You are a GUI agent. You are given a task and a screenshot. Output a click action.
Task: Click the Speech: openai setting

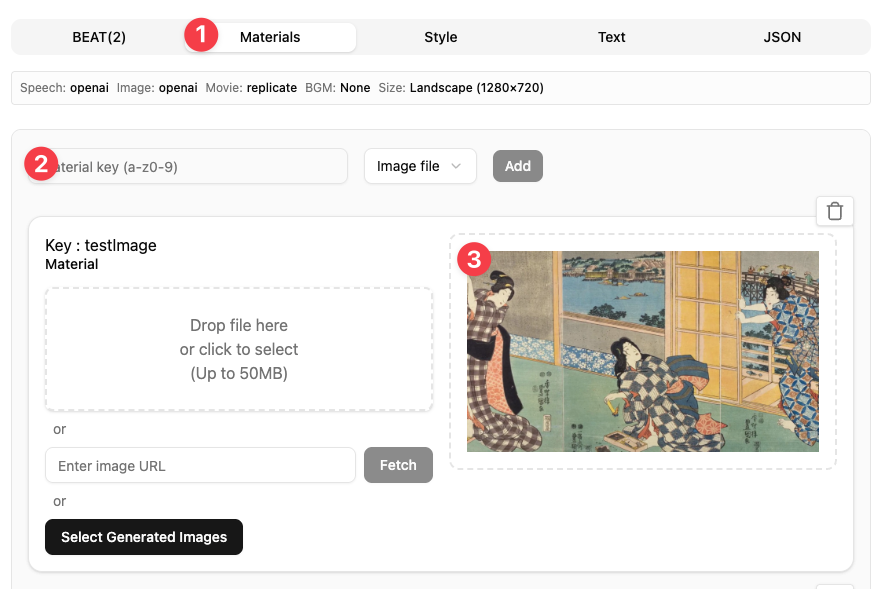(x=64, y=88)
